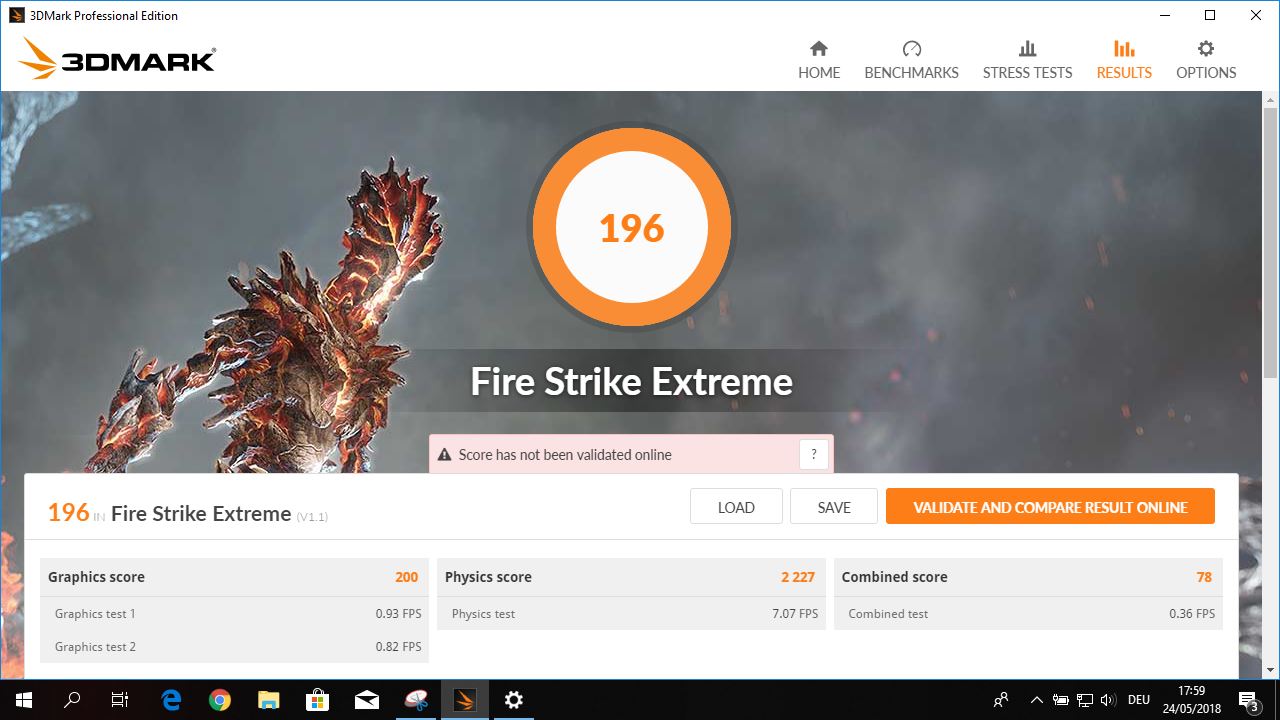Go to BENCHMARKS section
The width and height of the screenshot is (1280, 720).
click(x=911, y=61)
